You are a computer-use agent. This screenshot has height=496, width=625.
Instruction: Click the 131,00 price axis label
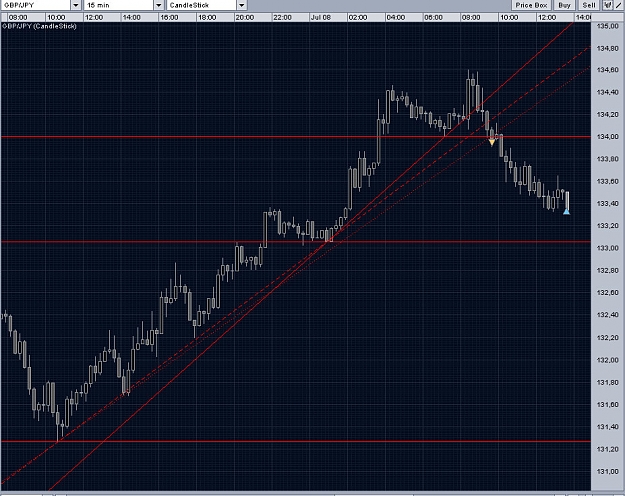[607, 472]
